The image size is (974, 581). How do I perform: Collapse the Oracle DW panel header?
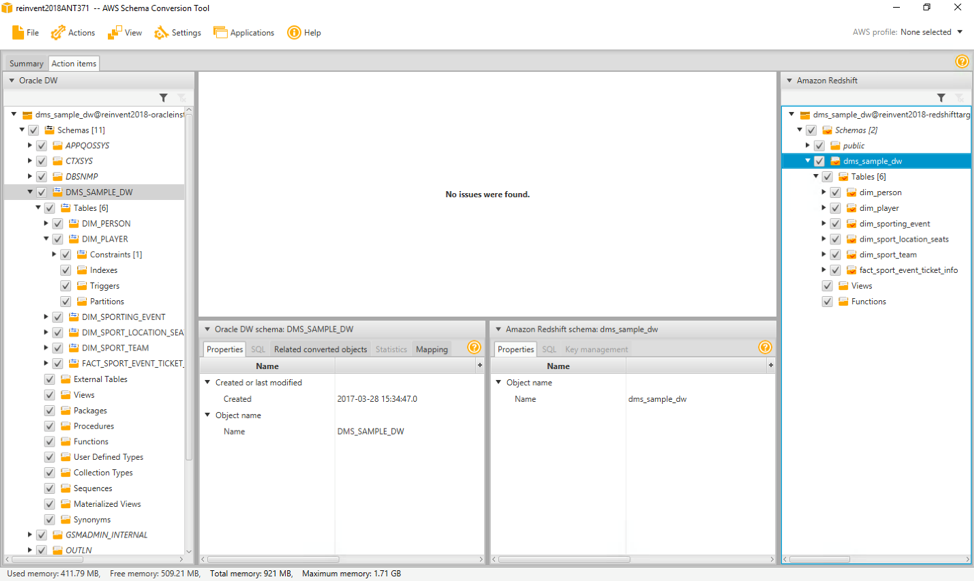click(11, 80)
